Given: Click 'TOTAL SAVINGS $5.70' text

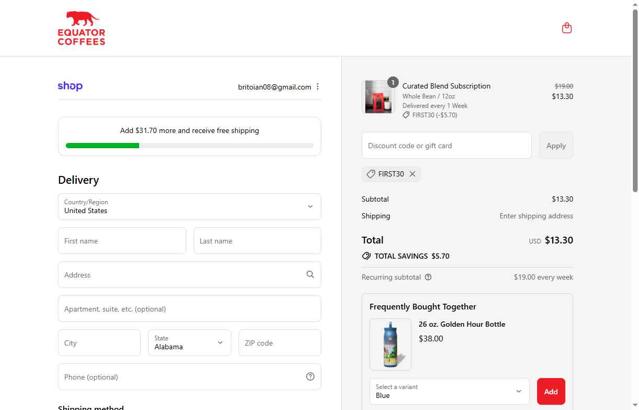Looking at the screenshot, I should coord(412,256).
